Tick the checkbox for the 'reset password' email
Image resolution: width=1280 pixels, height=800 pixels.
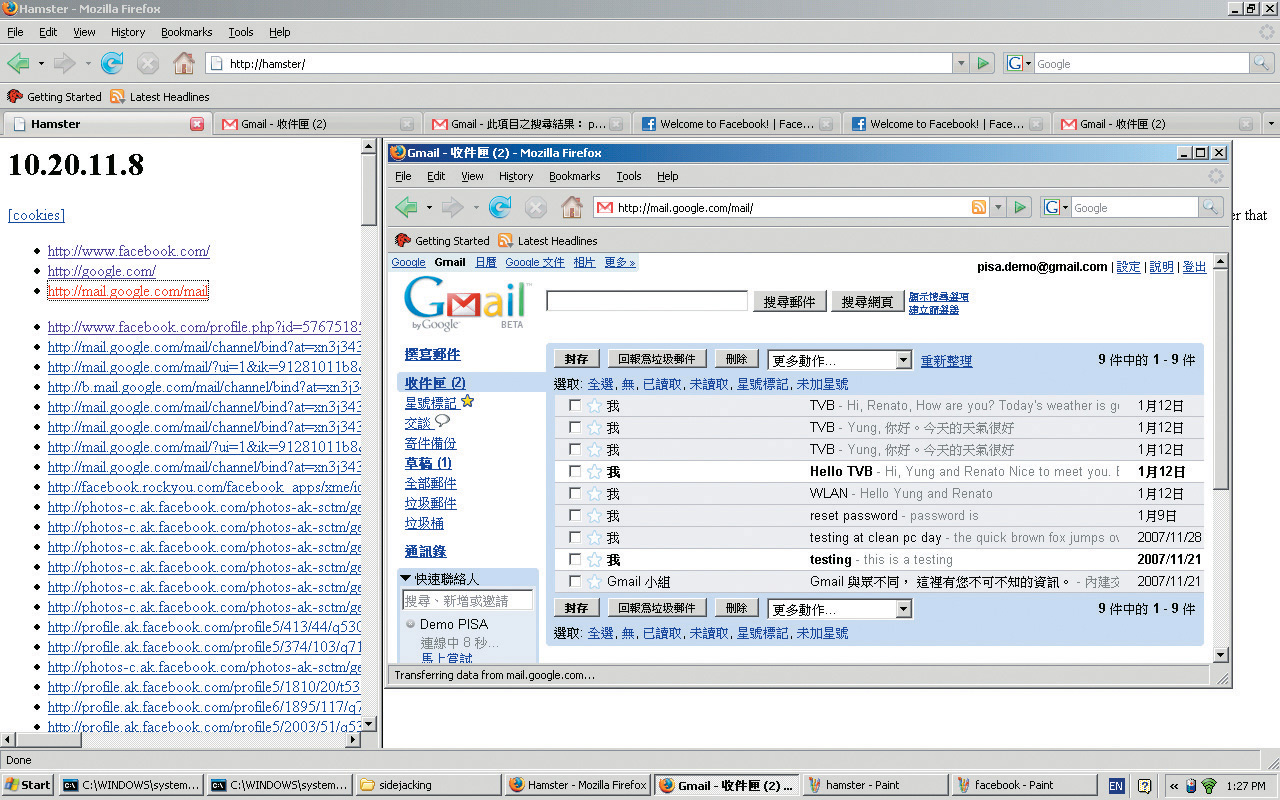point(575,516)
